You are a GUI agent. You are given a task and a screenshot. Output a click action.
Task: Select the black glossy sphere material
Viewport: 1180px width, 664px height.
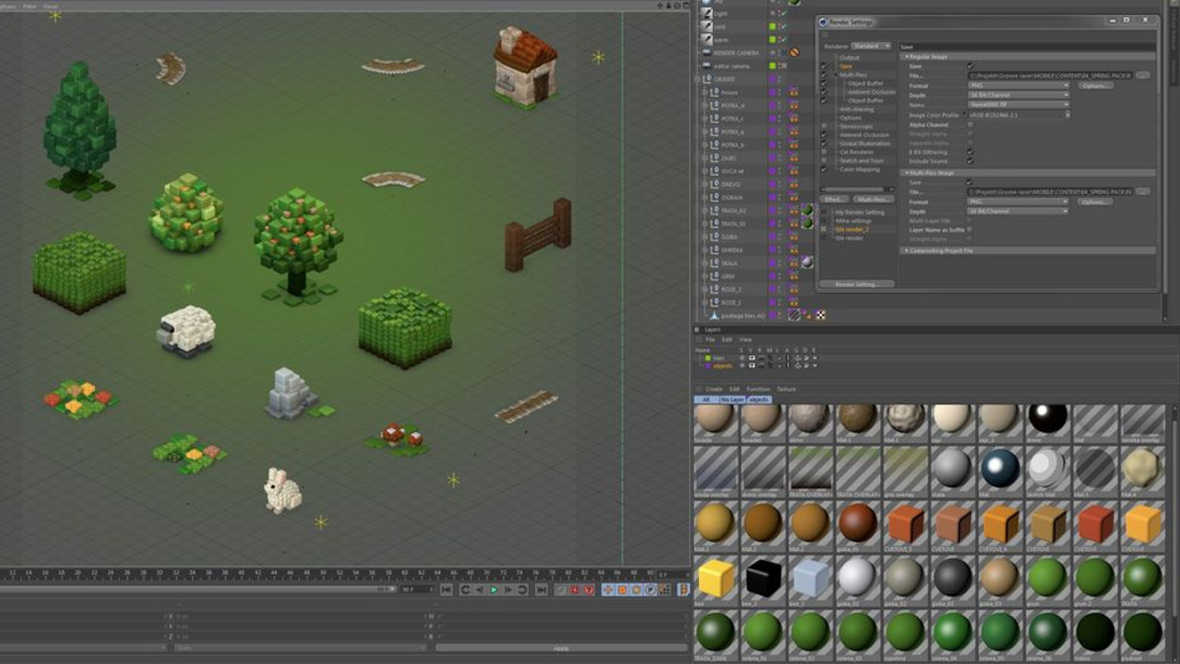click(x=1047, y=419)
